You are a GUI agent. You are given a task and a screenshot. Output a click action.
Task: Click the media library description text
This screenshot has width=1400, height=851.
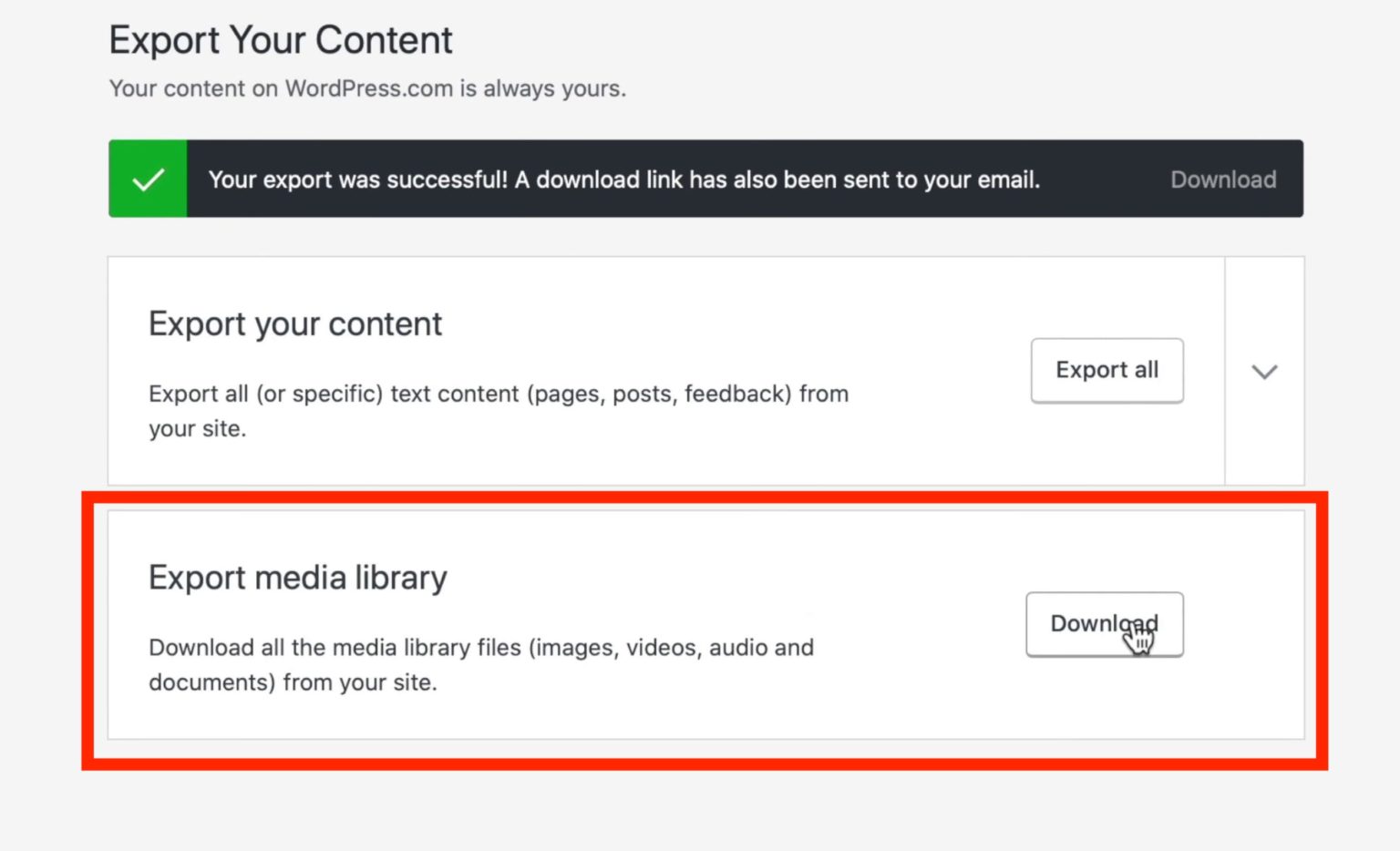(x=480, y=664)
